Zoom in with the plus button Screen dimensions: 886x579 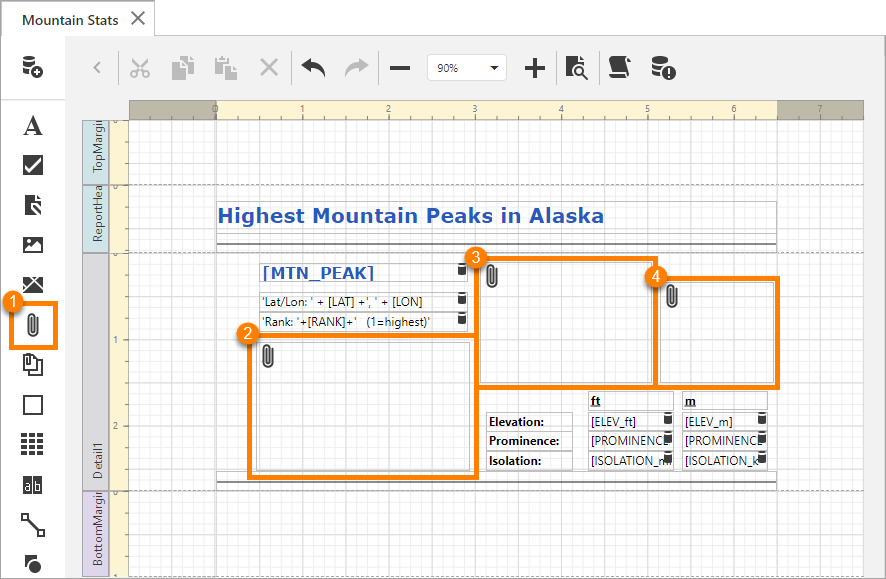pyautogui.click(x=534, y=68)
